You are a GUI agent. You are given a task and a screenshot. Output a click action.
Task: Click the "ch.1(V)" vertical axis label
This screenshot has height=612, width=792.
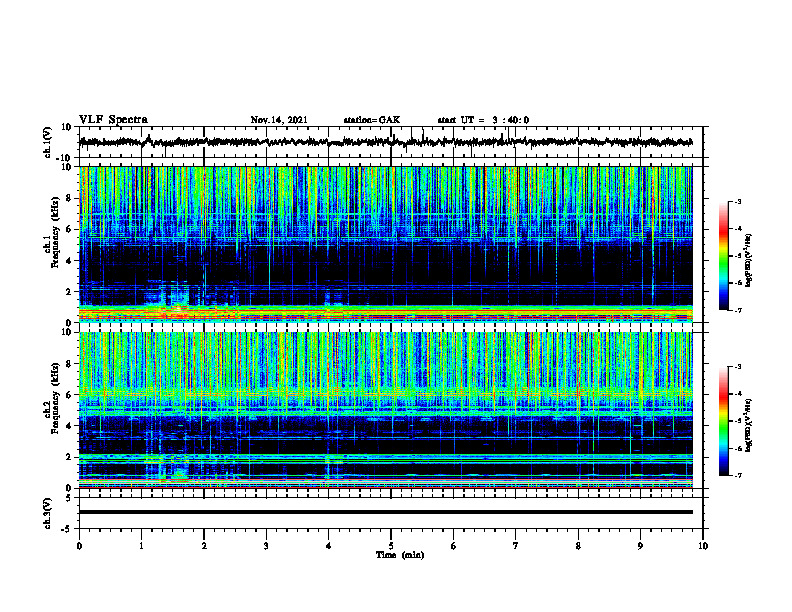47,142
